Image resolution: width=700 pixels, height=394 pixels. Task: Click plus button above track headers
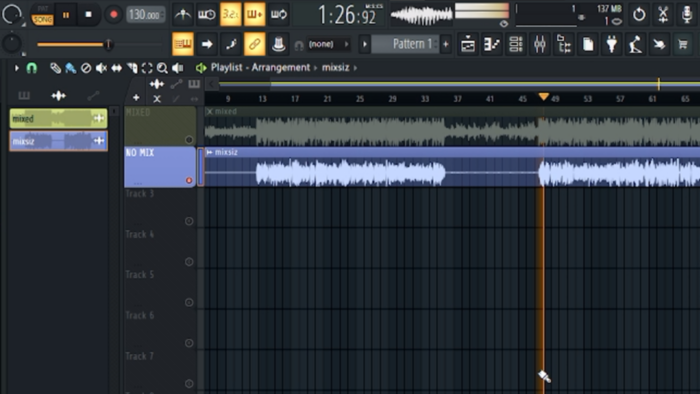136,98
